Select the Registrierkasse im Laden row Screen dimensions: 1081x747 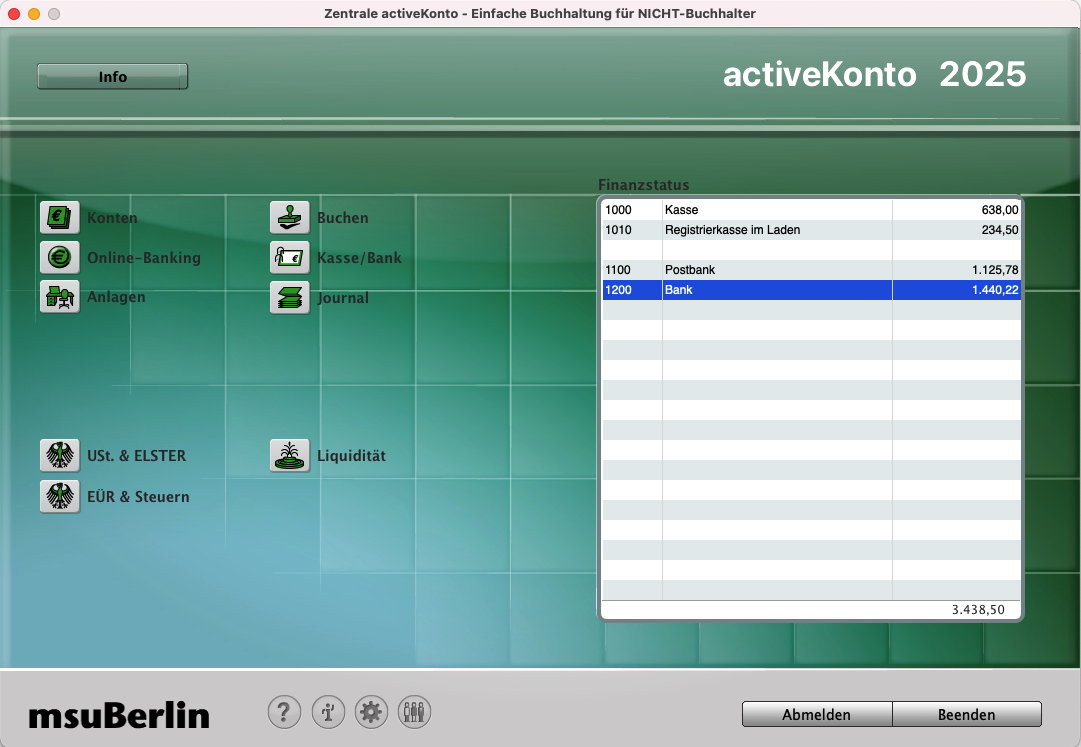point(810,230)
